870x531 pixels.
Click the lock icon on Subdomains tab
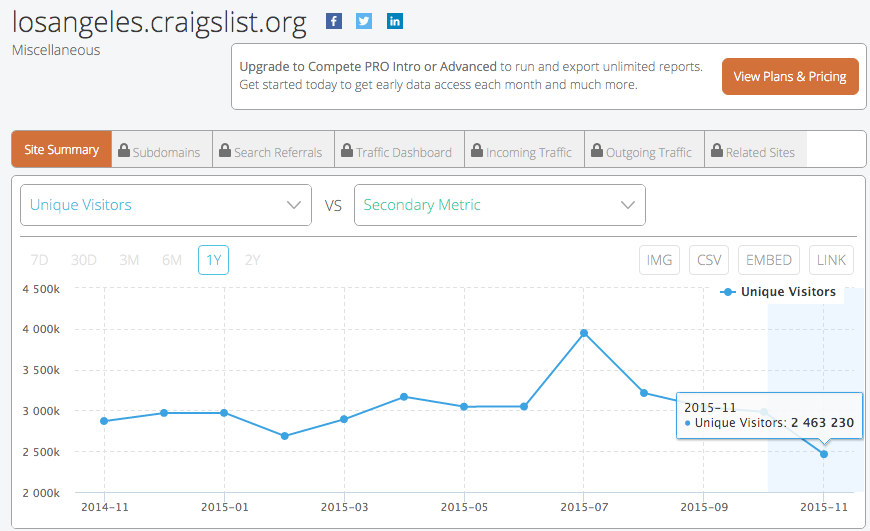124,150
